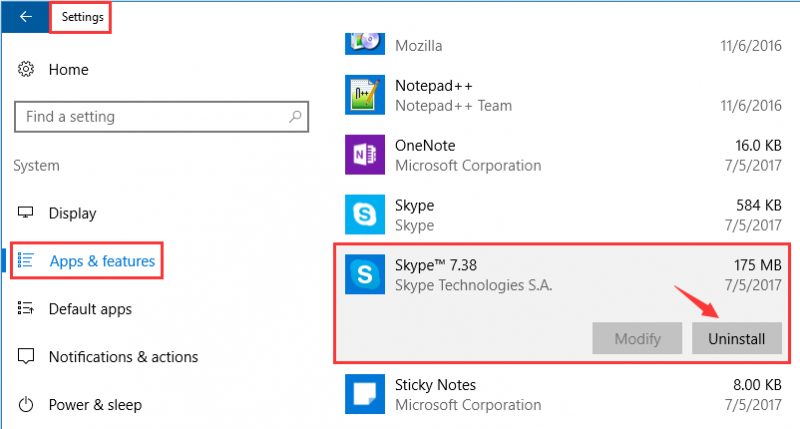Screen dimensions: 800x429
Task: Click the Notepad++ Team publisher text
Action: [453, 106]
